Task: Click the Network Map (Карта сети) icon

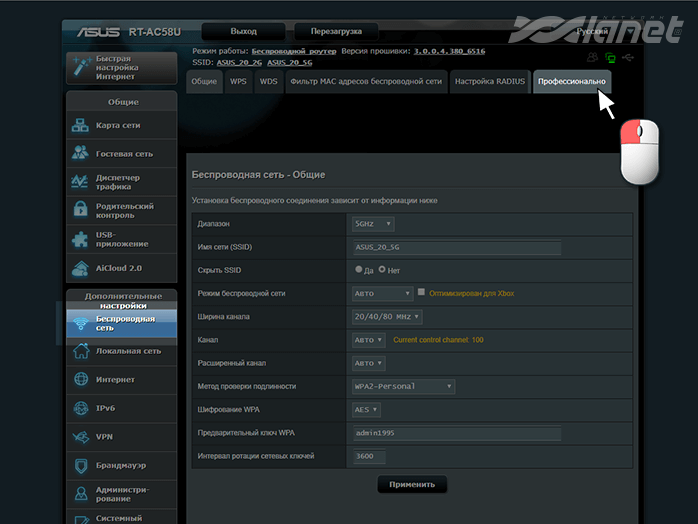Action: [82, 126]
